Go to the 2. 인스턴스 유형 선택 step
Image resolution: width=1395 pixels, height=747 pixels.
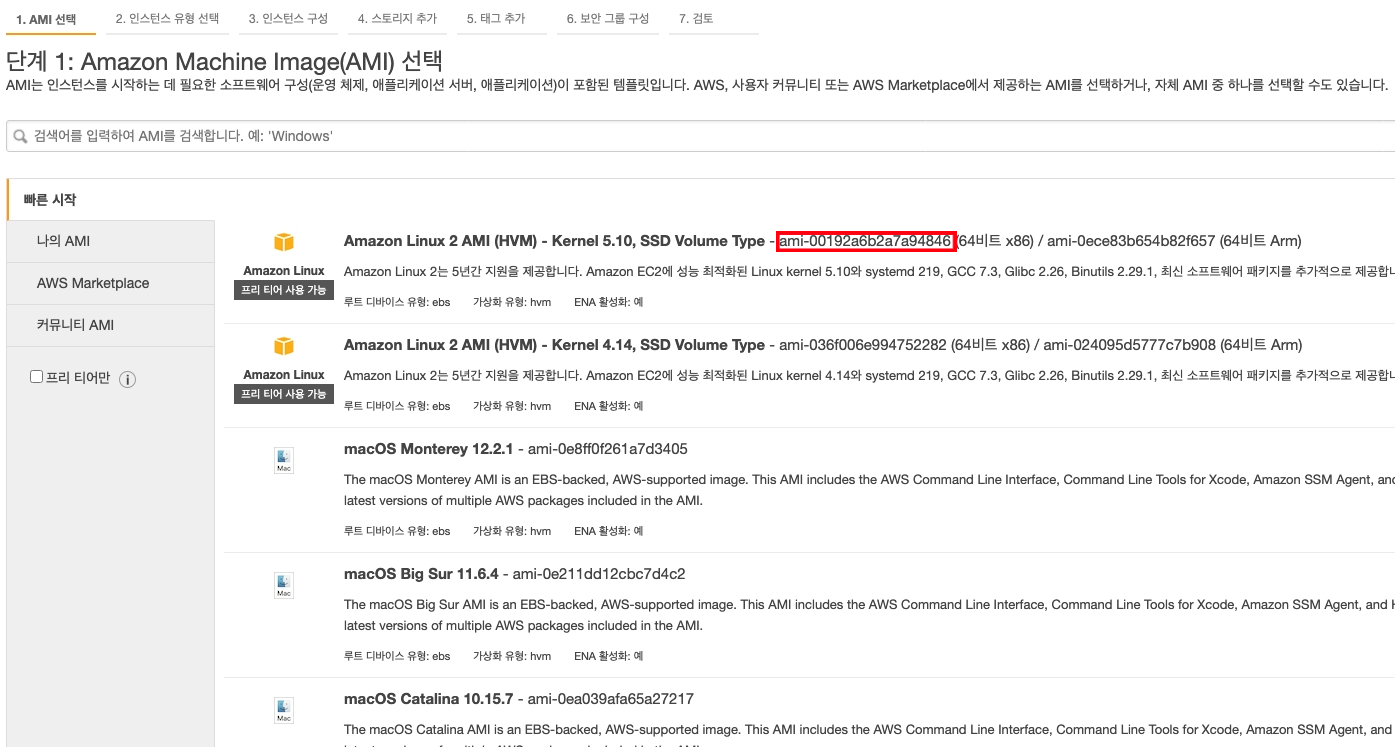[x=167, y=18]
